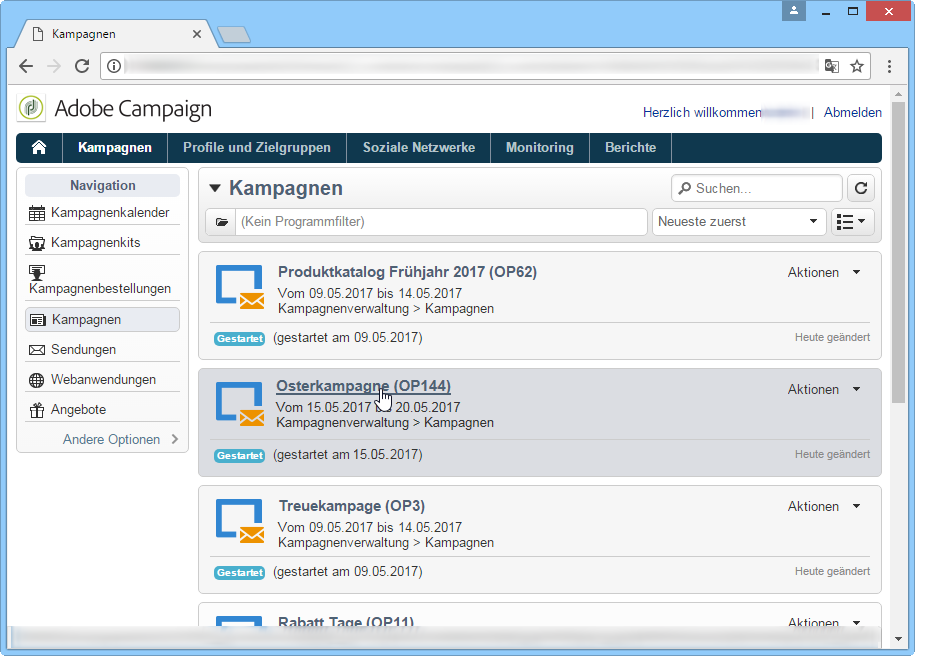Click the Adobe Campaign logo
The height and width of the screenshot is (664, 929).
pyautogui.click(x=31, y=108)
